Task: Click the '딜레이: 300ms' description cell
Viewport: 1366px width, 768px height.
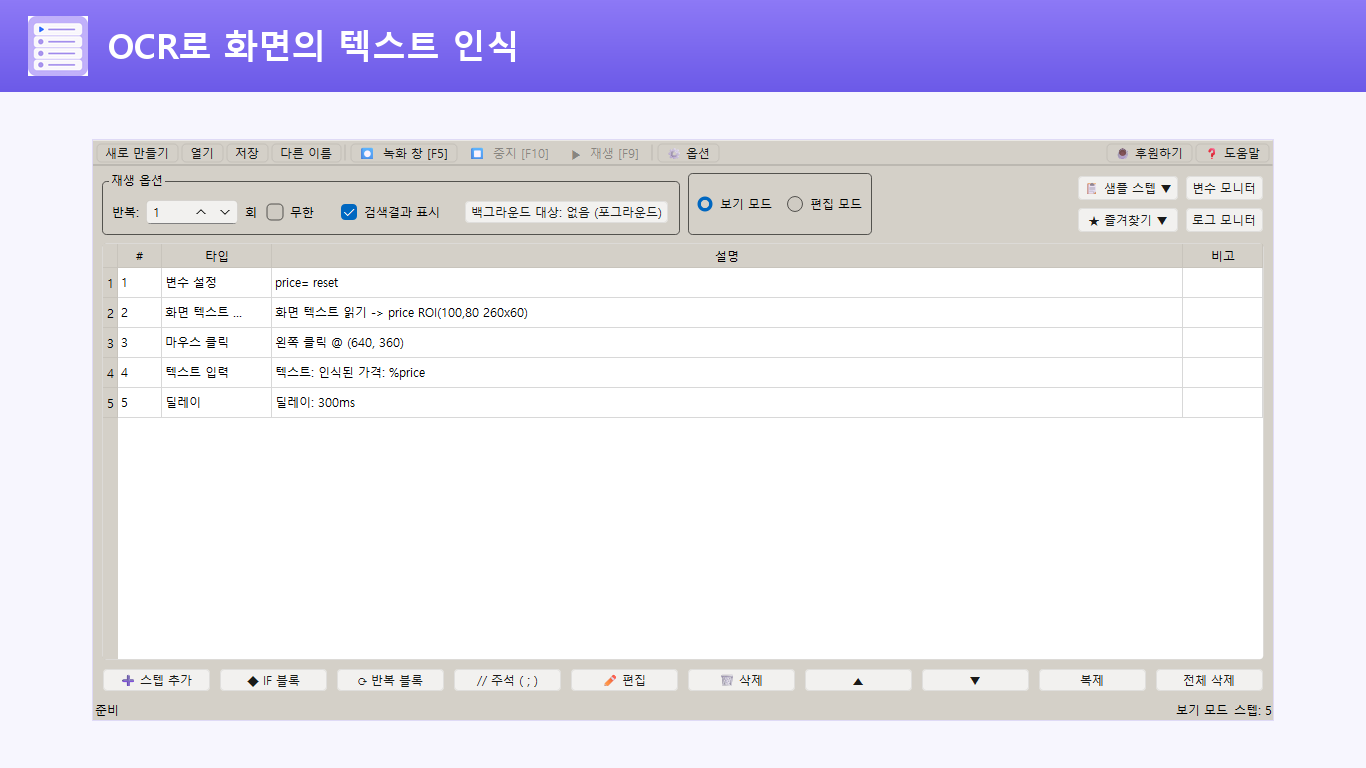Action: pos(727,403)
